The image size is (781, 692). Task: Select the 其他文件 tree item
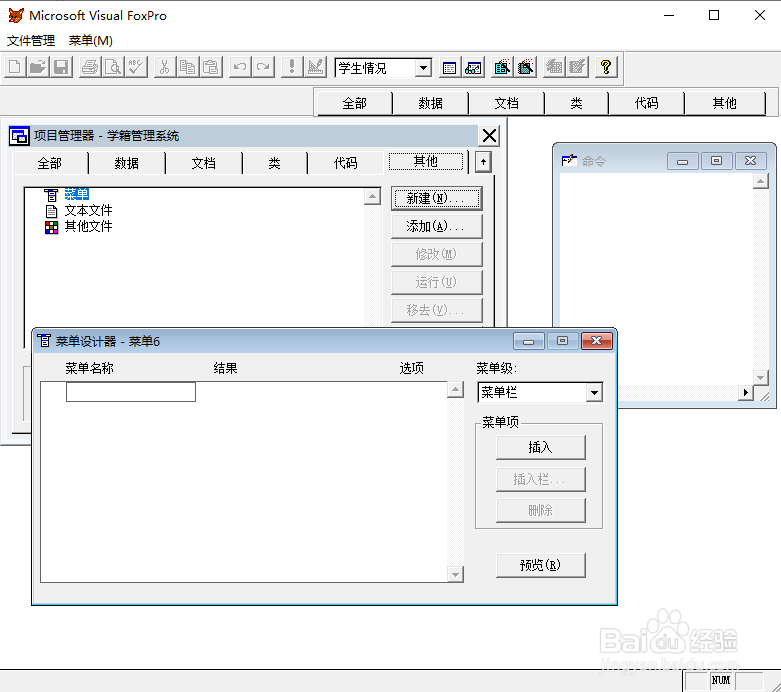pyautogui.click(x=88, y=226)
